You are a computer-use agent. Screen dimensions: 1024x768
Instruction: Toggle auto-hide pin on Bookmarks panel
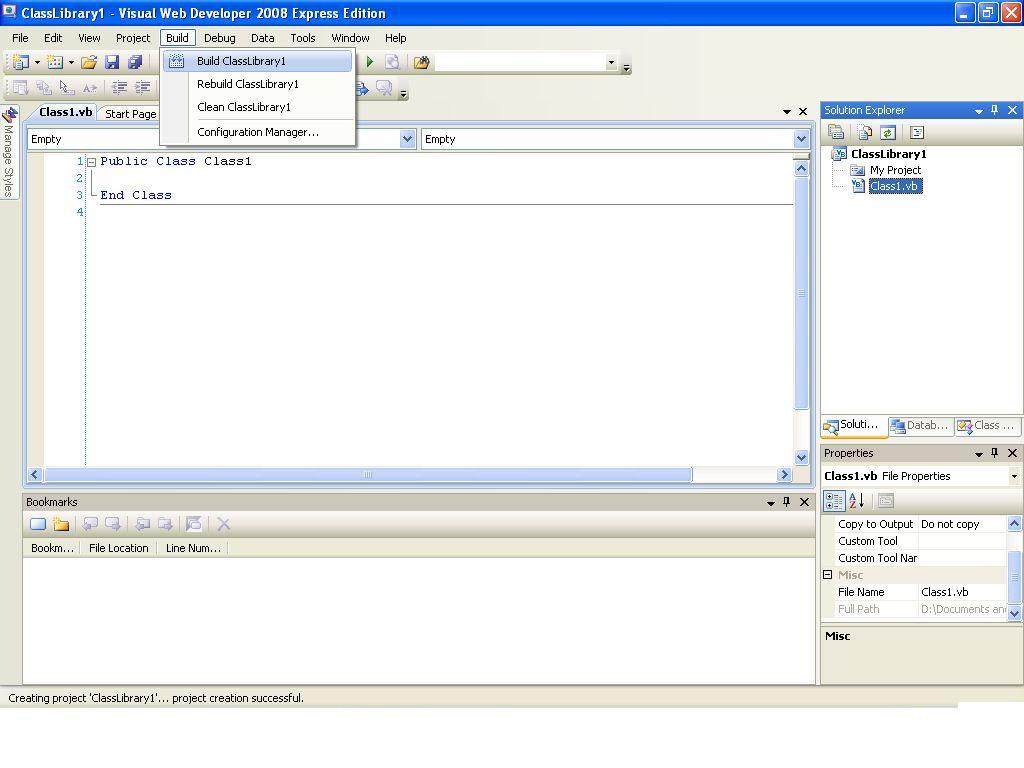787,502
